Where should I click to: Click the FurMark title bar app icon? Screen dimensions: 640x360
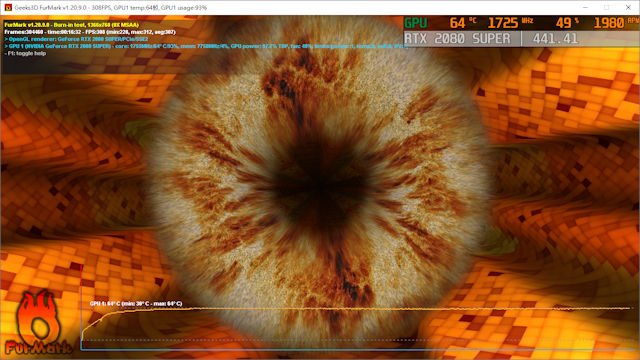8,7
